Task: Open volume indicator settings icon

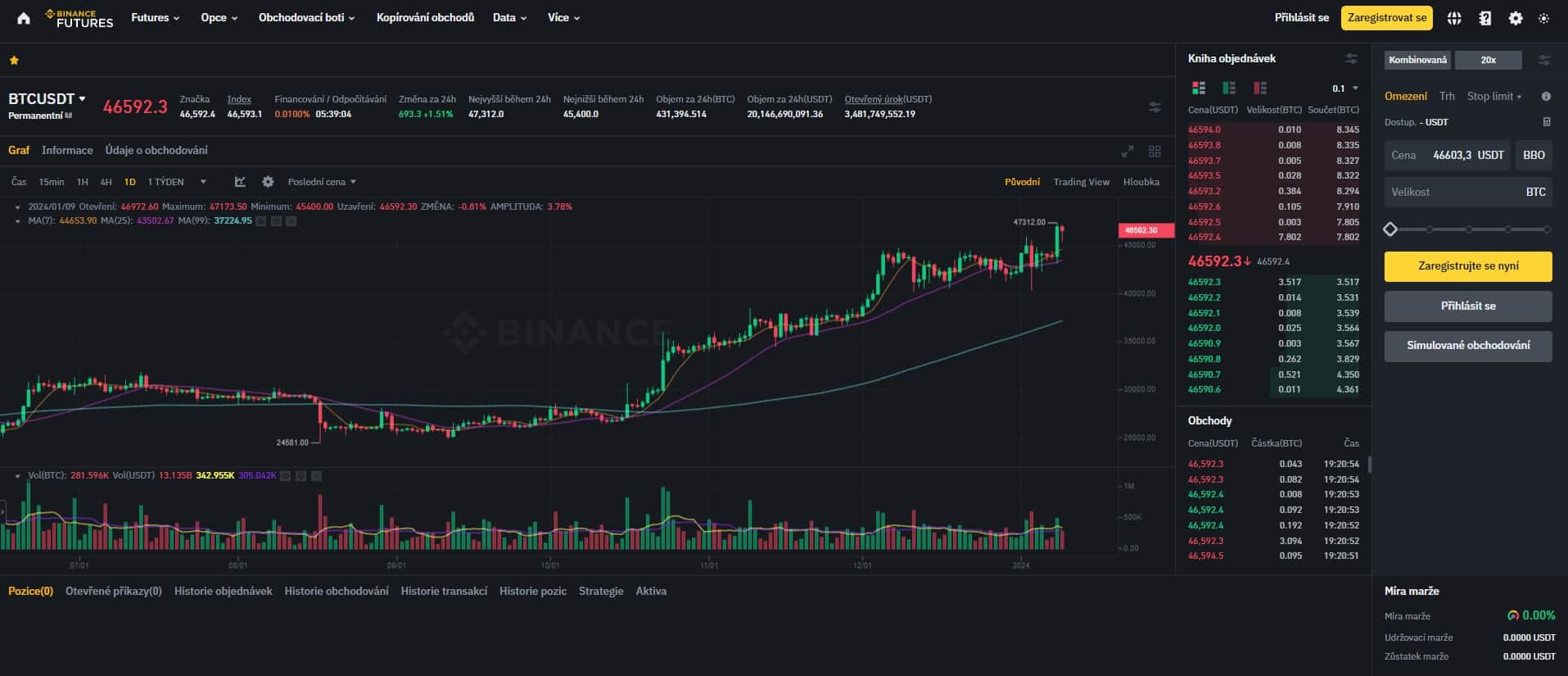Action: pos(300,475)
